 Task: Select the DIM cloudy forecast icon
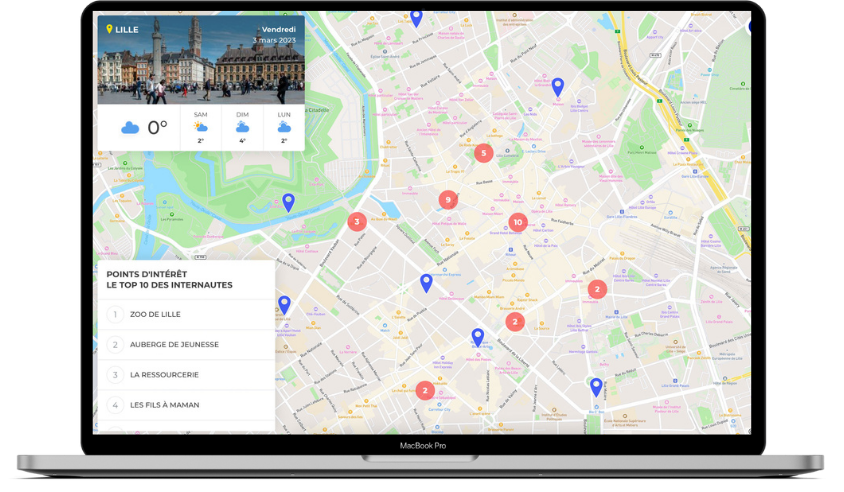click(x=242, y=127)
